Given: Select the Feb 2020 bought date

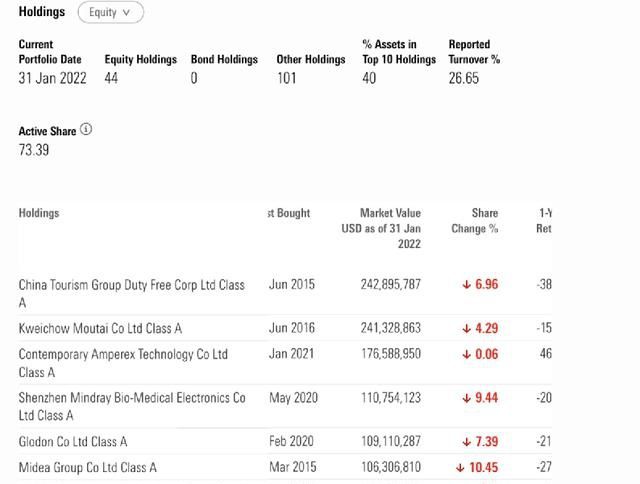Looking at the screenshot, I should coord(291,441).
